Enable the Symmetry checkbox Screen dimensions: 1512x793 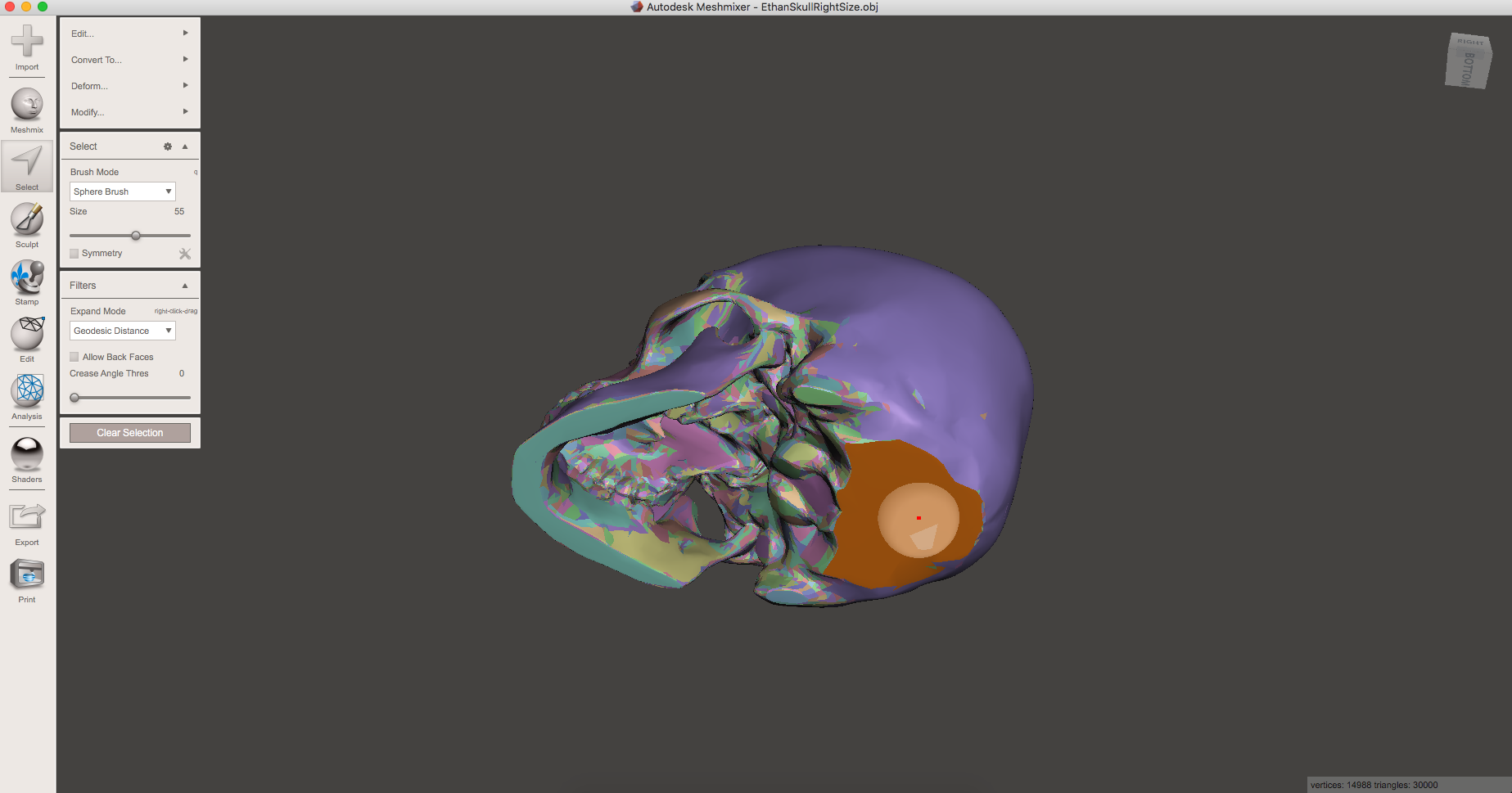click(x=74, y=254)
